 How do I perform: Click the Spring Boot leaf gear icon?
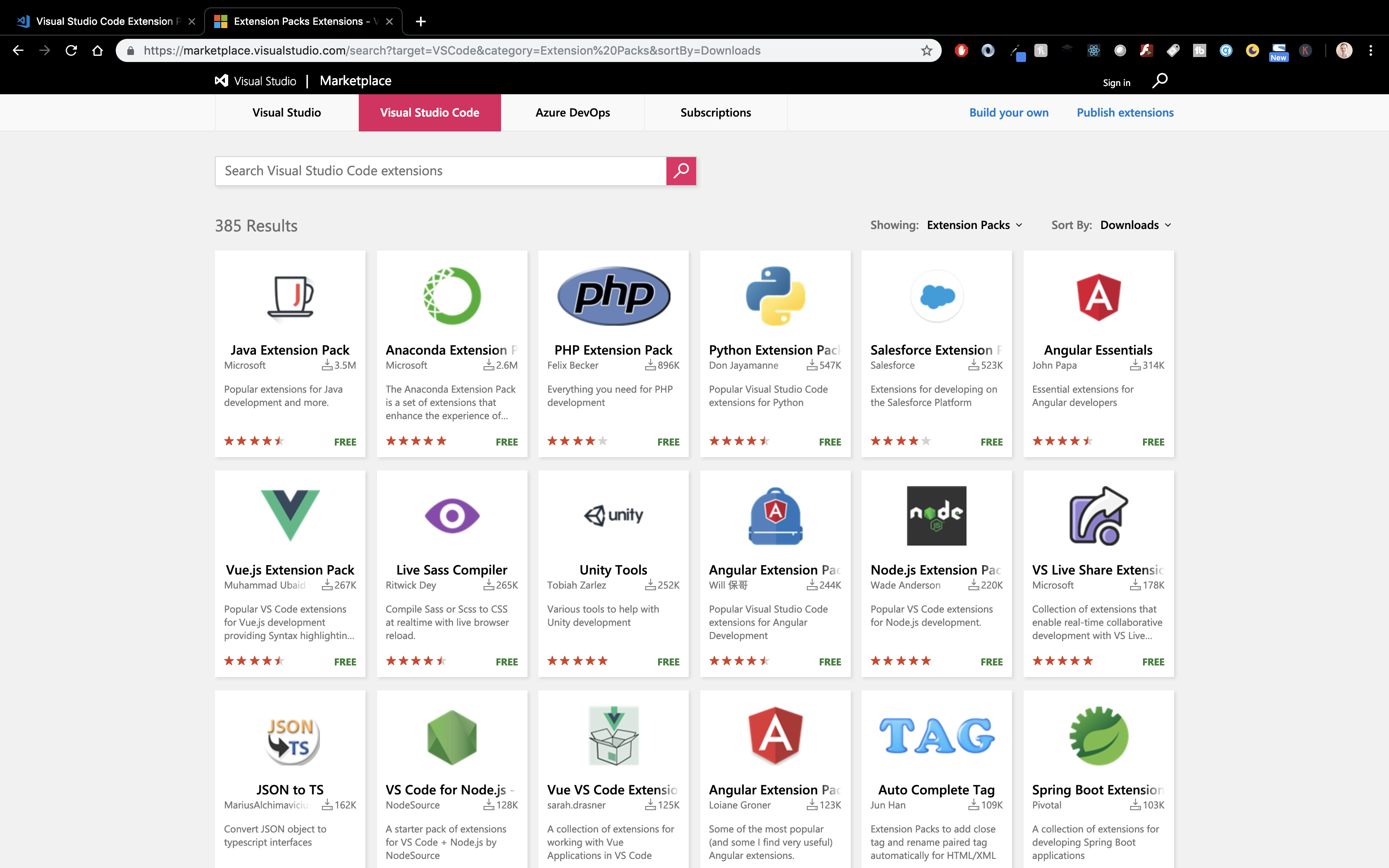click(1098, 736)
